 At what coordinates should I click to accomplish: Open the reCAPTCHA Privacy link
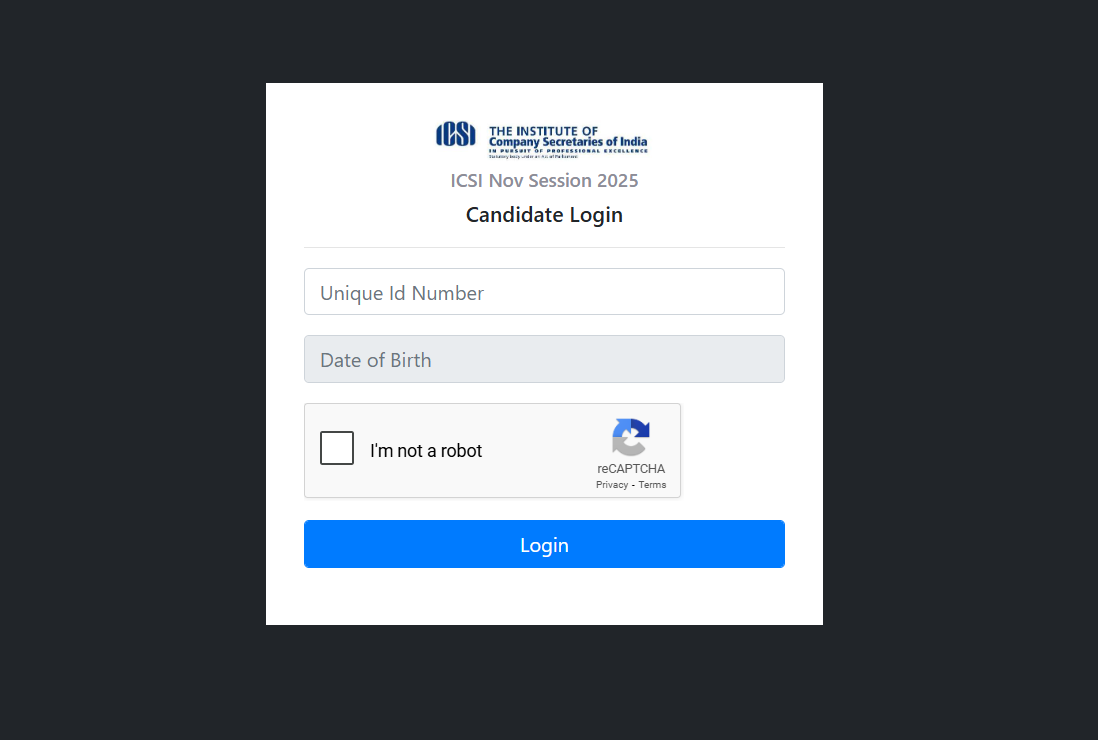[x=612, y=485]
